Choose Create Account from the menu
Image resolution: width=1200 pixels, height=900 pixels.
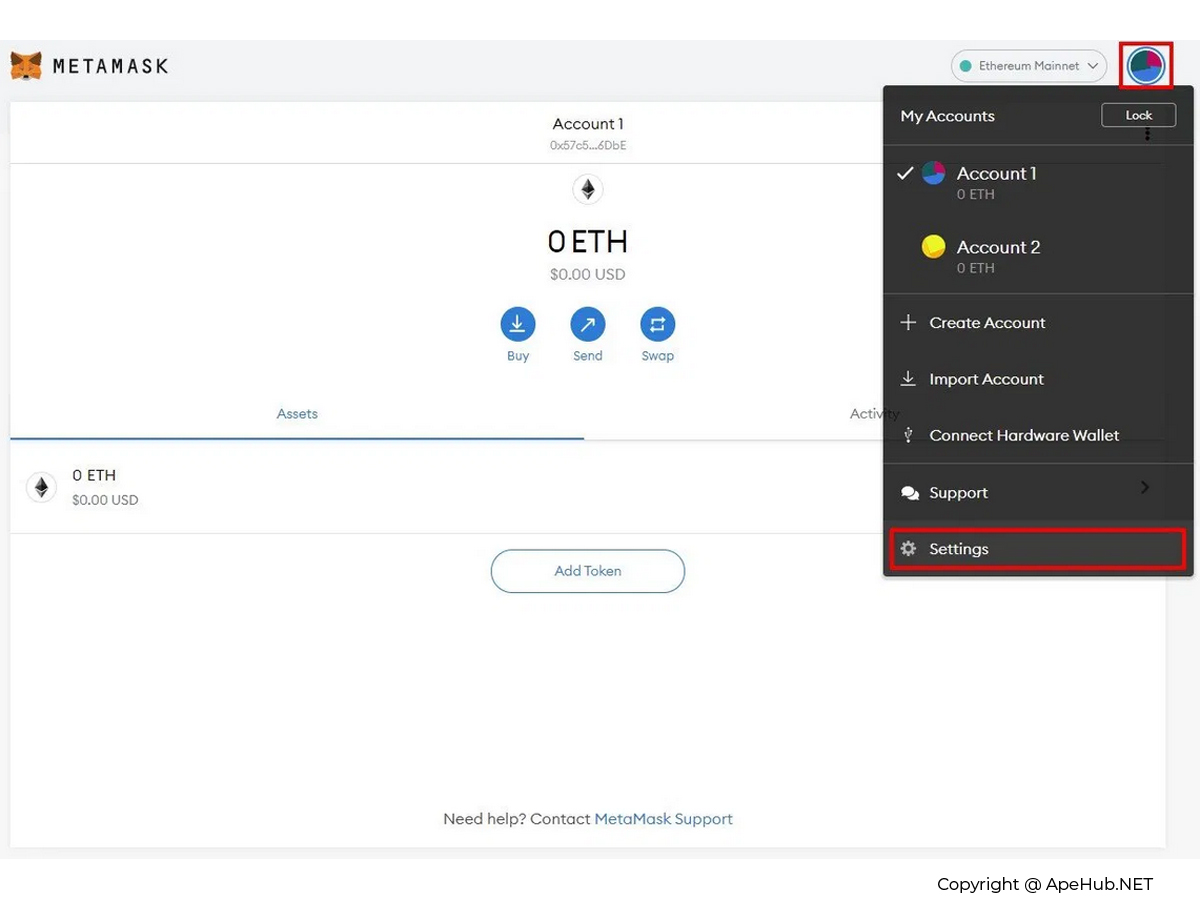pos(987,323)
